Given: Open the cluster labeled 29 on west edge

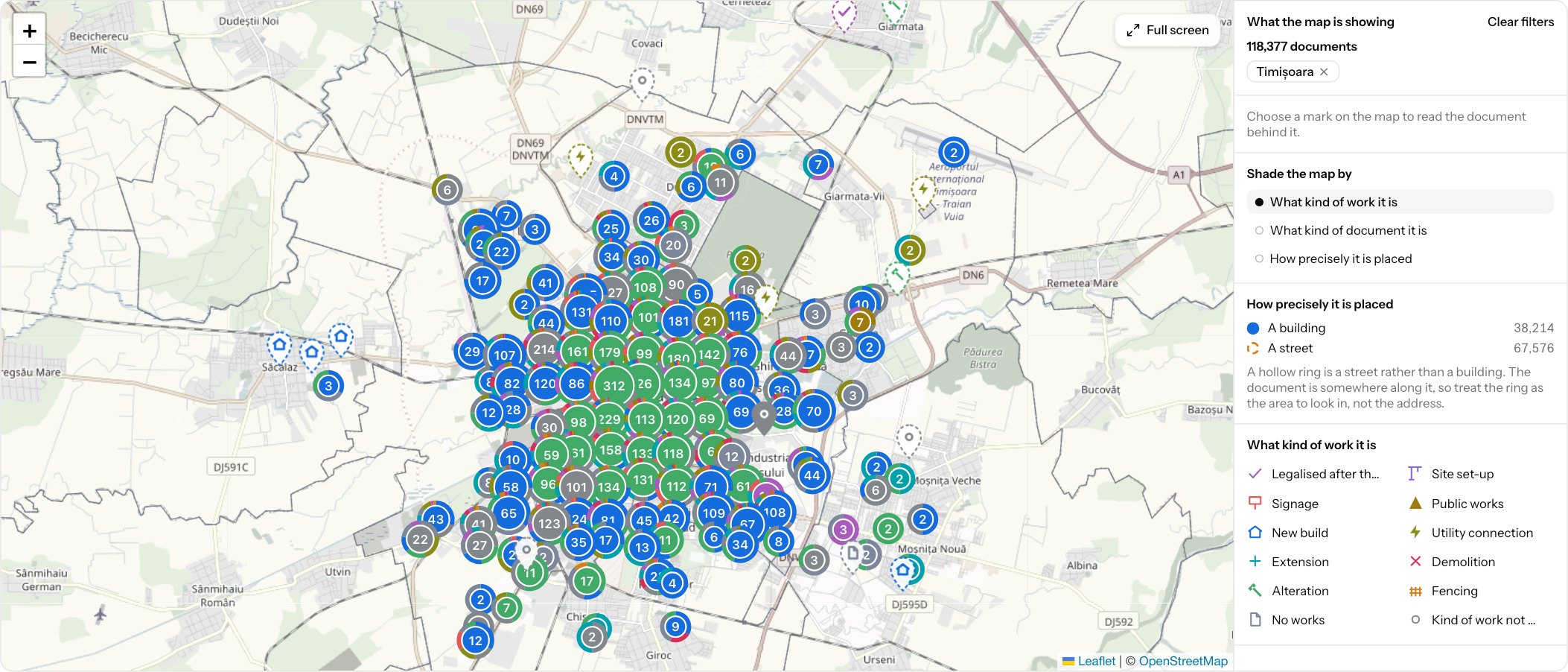Looking at the screenshot, I should pos(472,352).
